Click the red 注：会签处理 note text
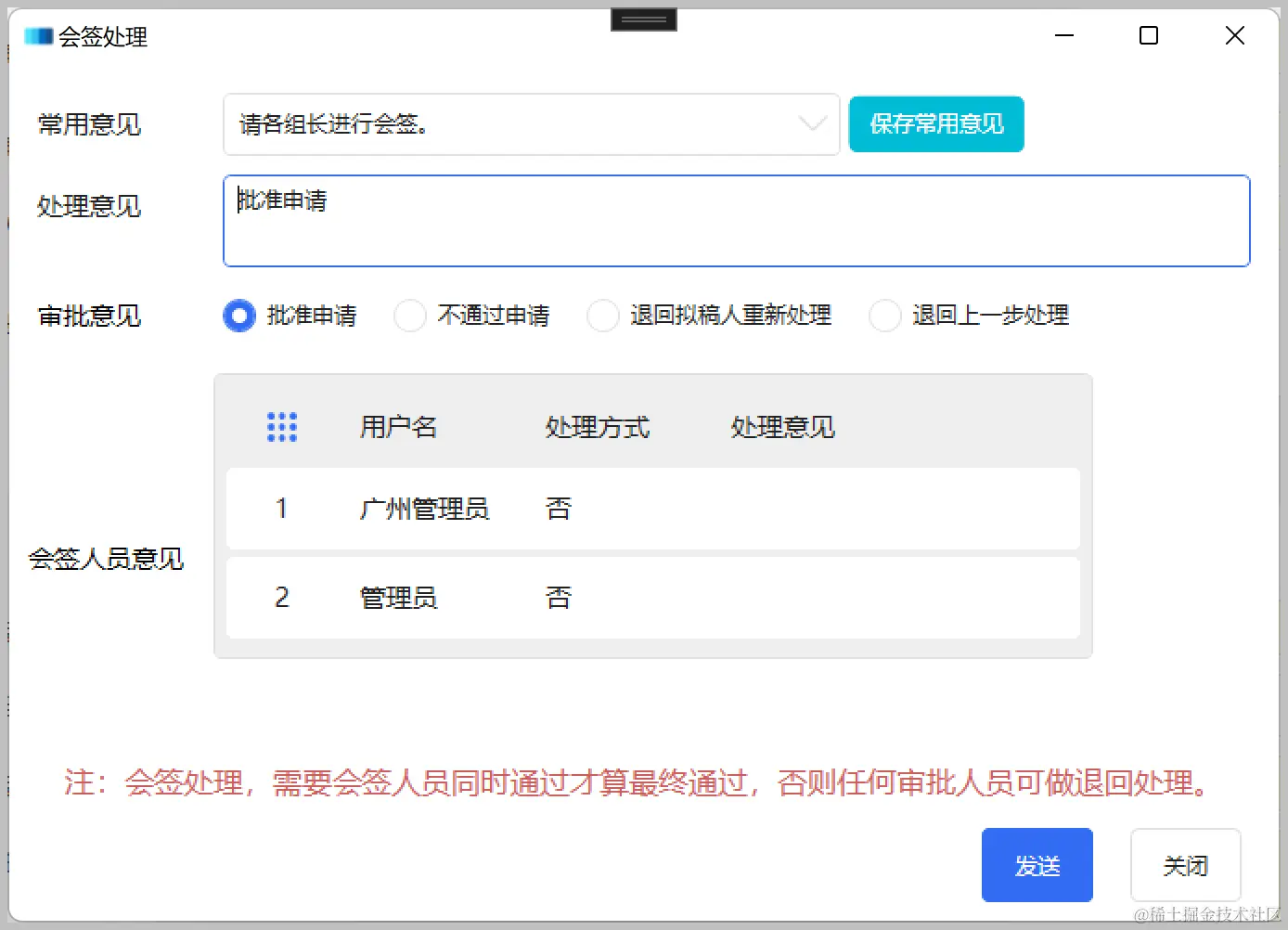The image size is (1288, 930). pos(638,782)
